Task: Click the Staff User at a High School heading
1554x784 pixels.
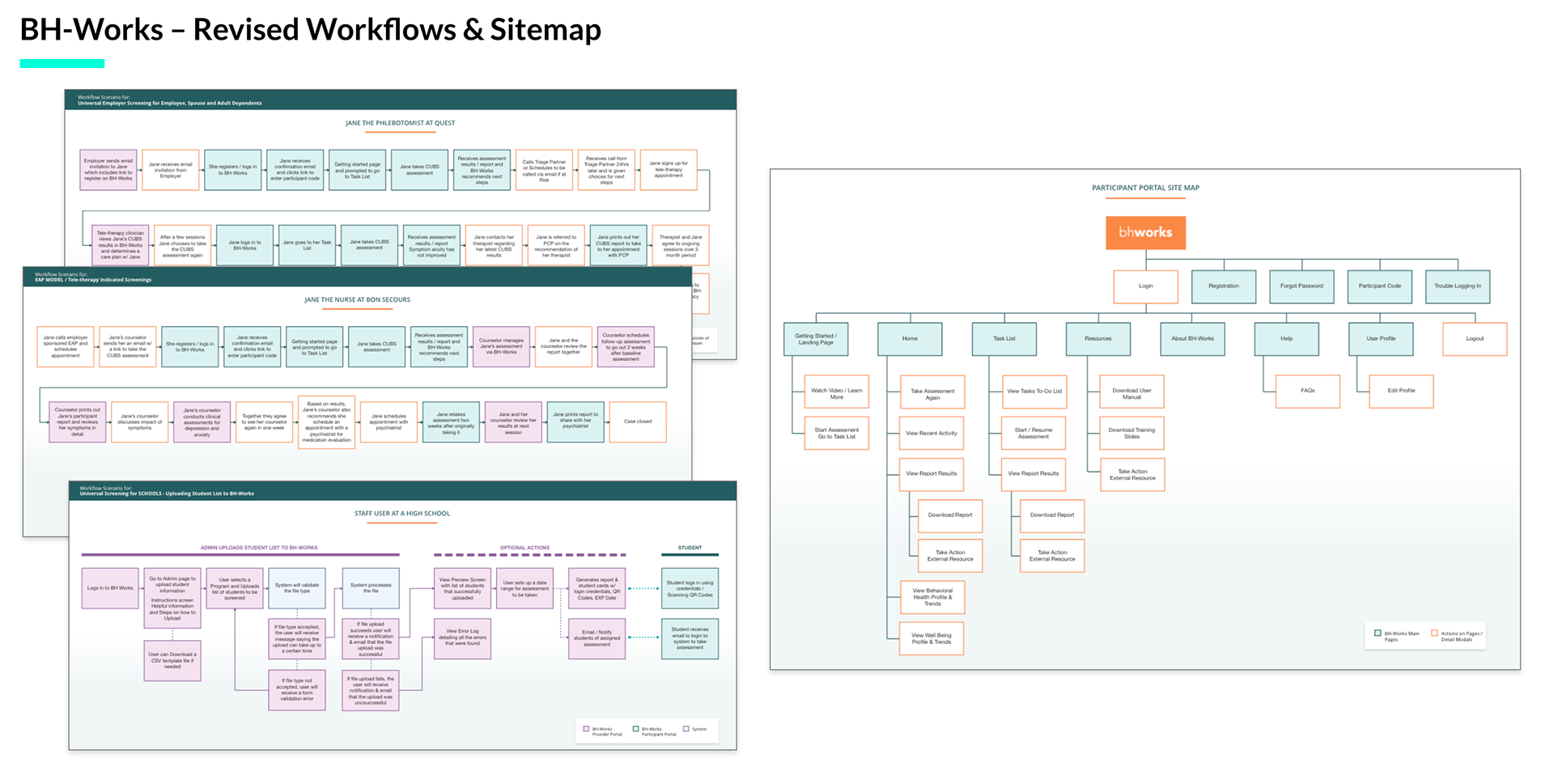Action: click(x=402, y=514)
